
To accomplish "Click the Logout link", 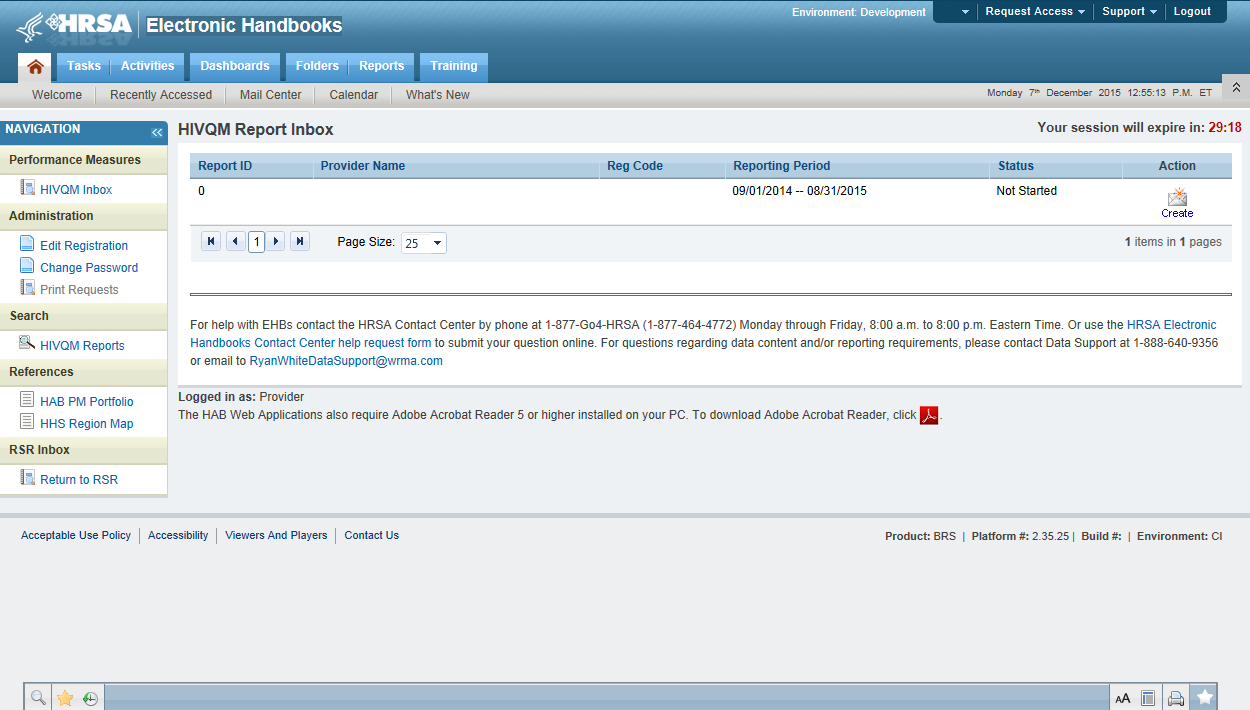I will (1192, 12).
